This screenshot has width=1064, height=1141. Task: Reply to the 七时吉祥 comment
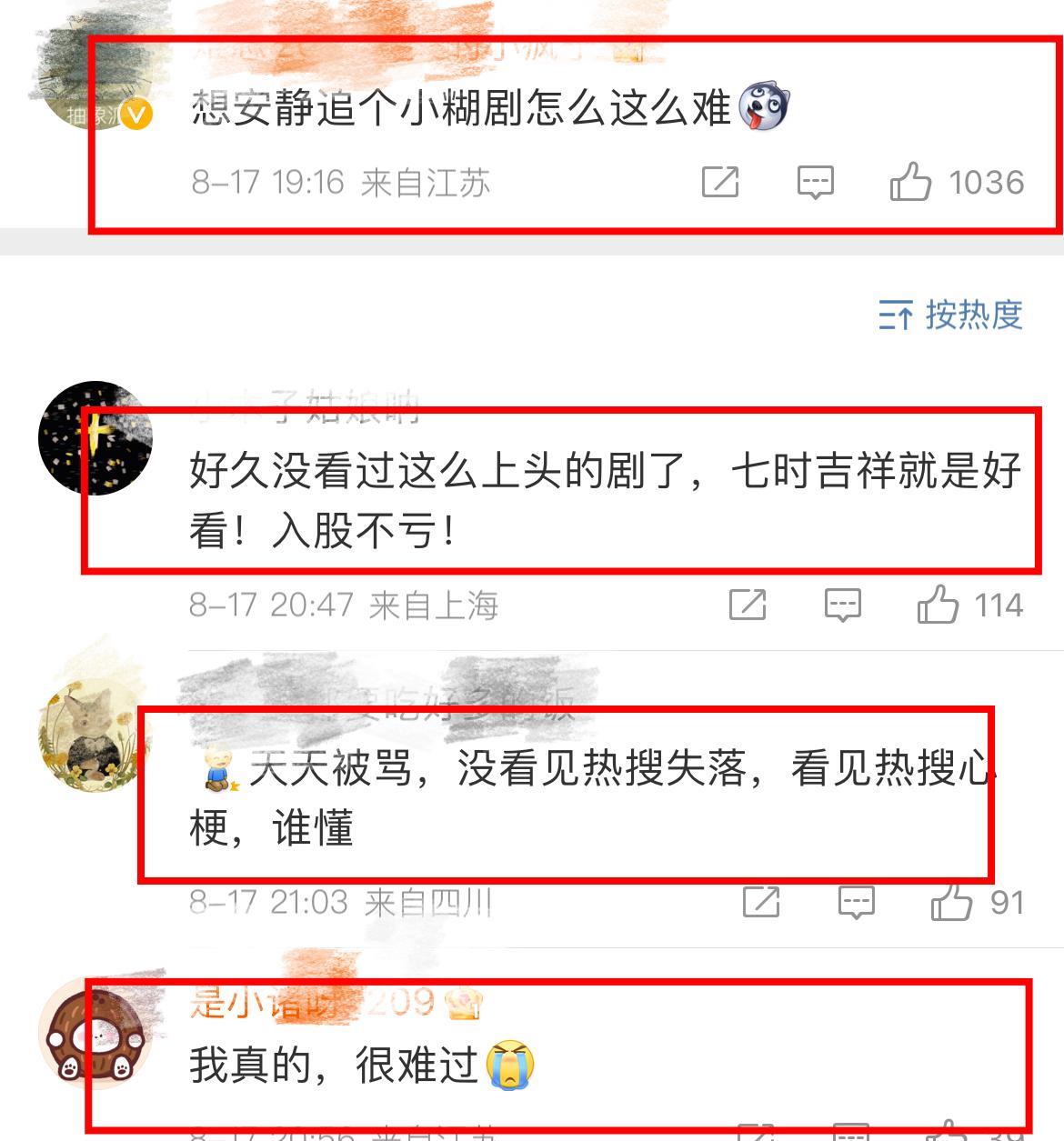point(842,605)
